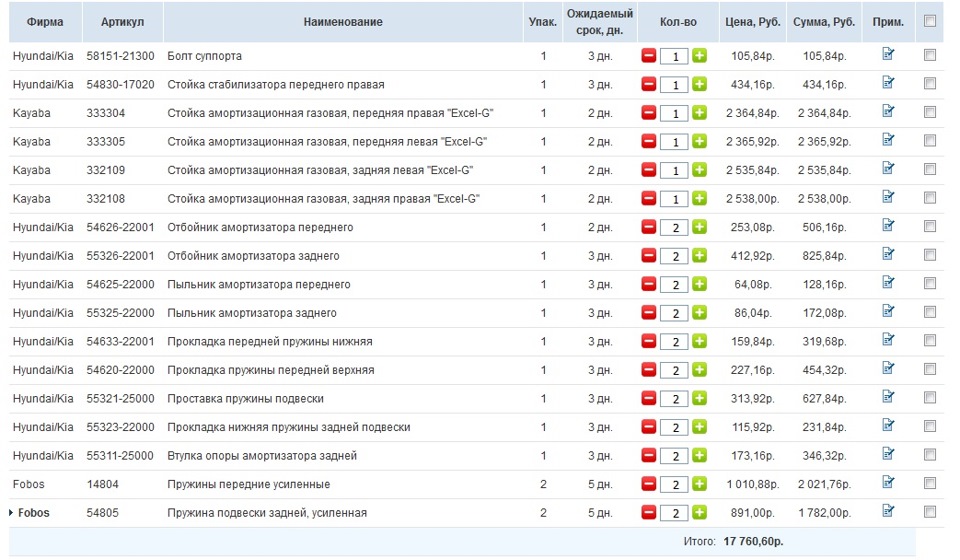Check the box for Болт суппорта

coord(929,55)
